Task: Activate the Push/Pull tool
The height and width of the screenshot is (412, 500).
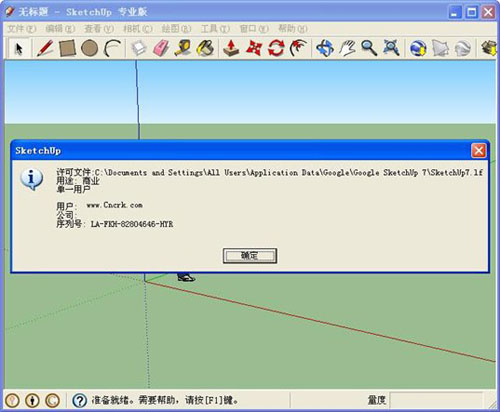Action: coord(231,48)
